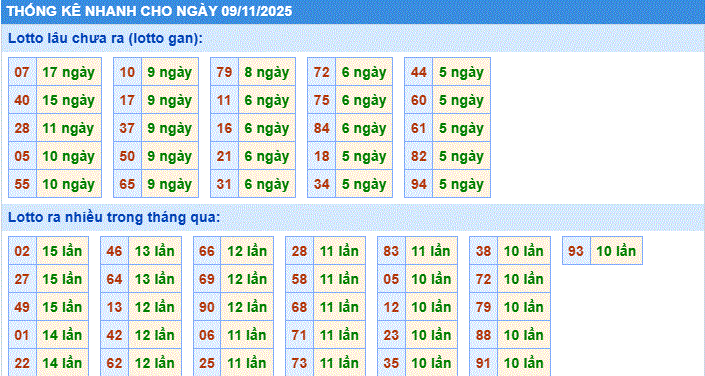
Task: Select lotto gan number 94
Action: (x=419, y=184)
